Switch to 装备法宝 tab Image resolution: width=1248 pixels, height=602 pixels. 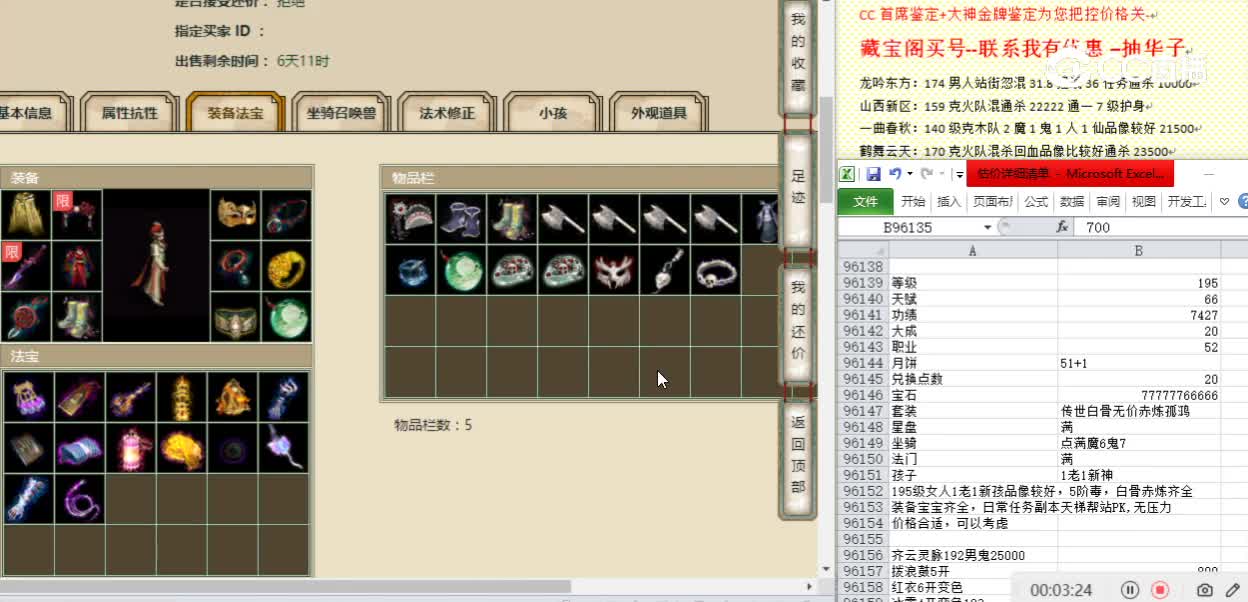point(236,113)
